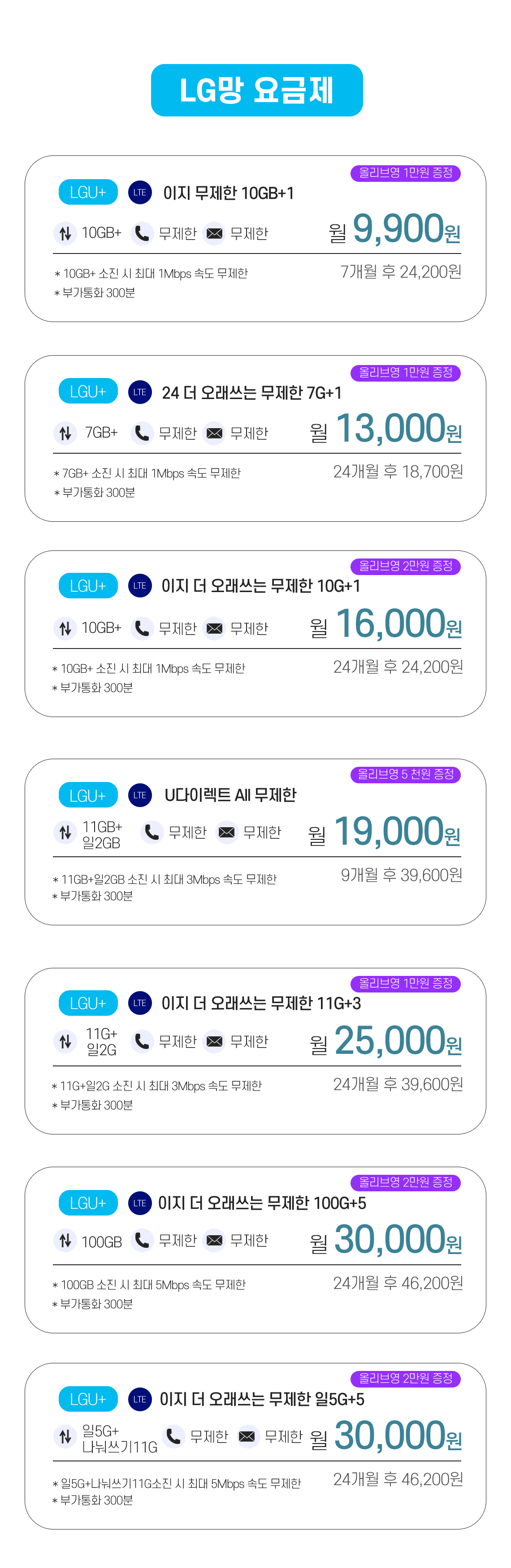The image size is (511, 1568).
Task: Open plan title 이지 더 오래쓰는 무제한 일5G+5
Action: [x=262, y=1400]
